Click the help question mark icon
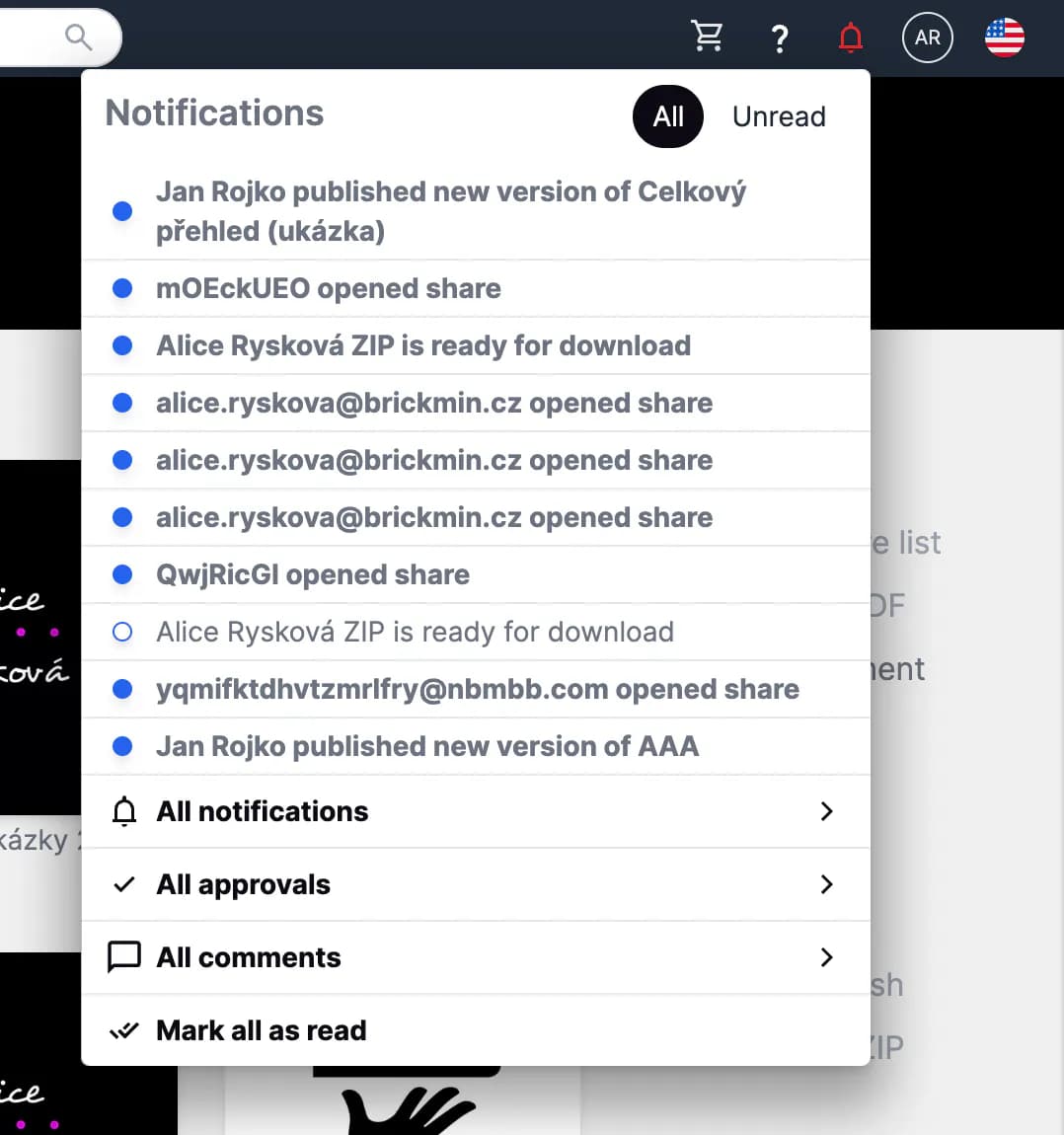 tap(779, 38)
